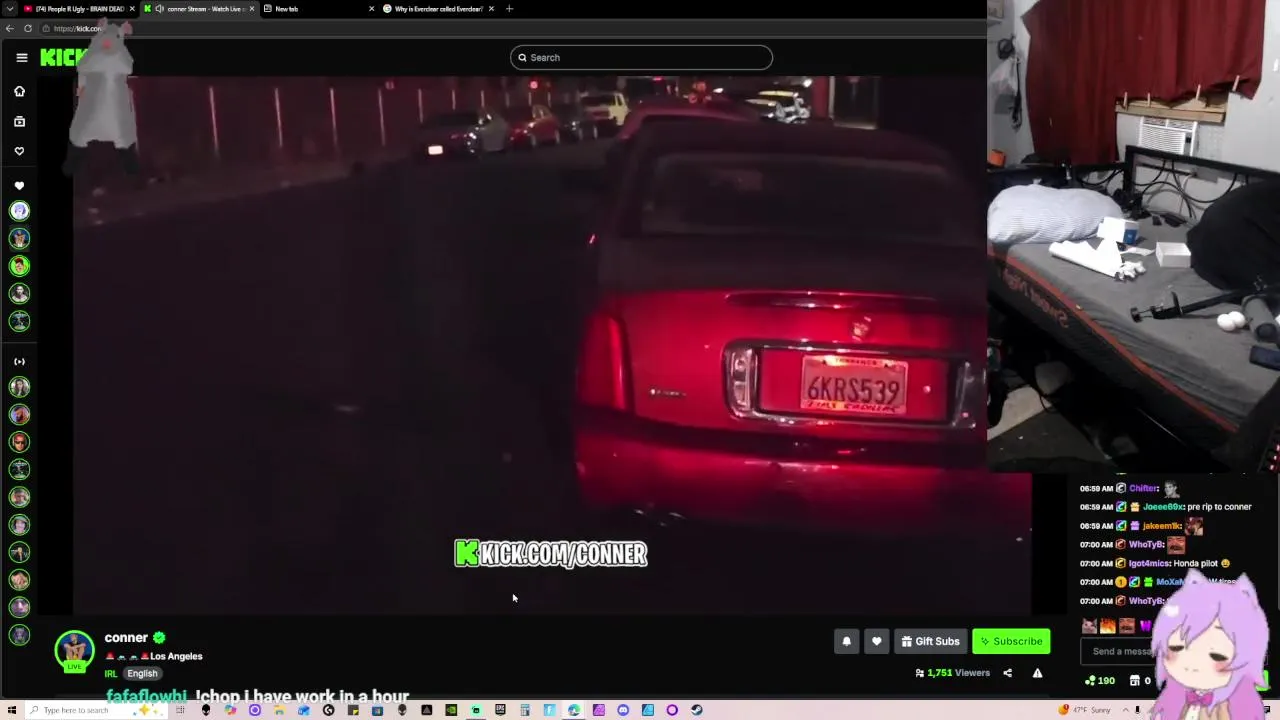Select the IRL category link
This screenshot has width=1280, height=720.
coord(111,673)
